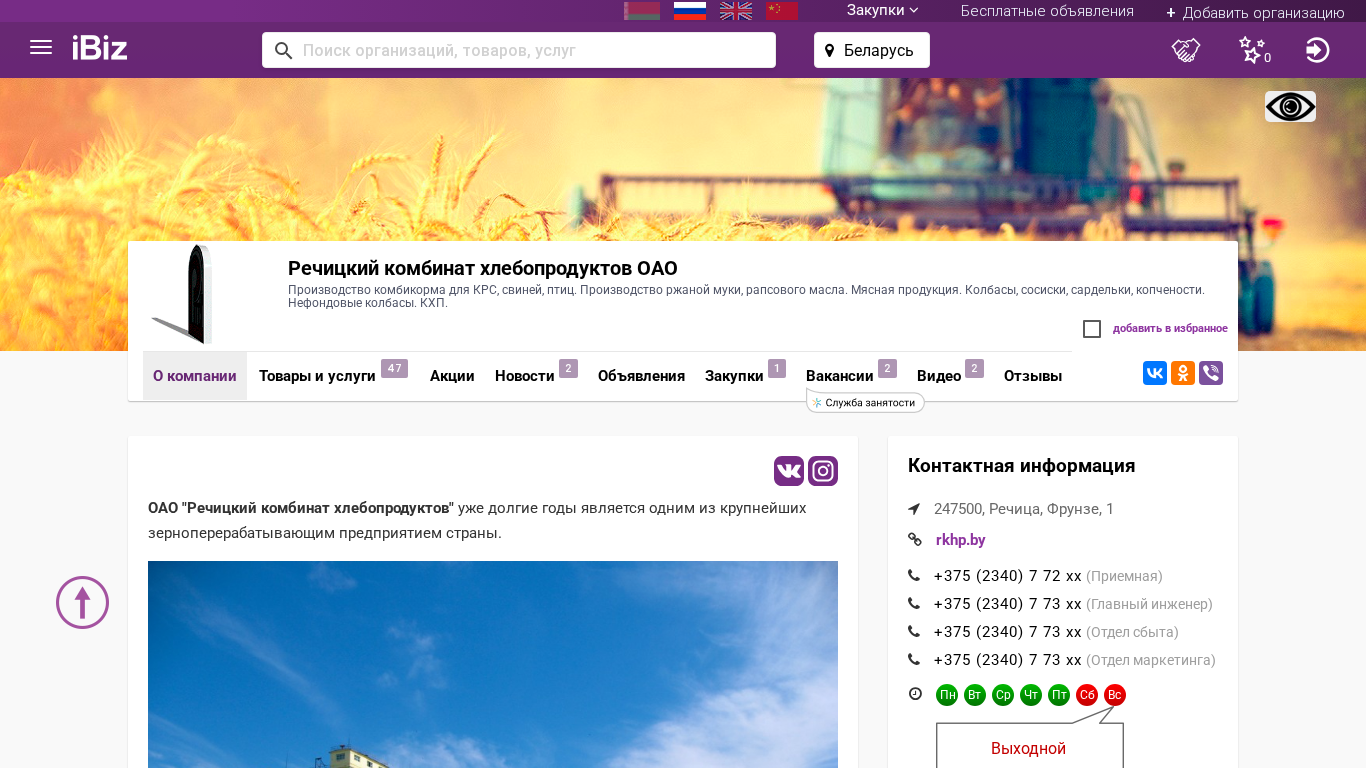Viewport: 1366px width, 768px height.
Task: Open company Instagram page icon
Action: 823,471
